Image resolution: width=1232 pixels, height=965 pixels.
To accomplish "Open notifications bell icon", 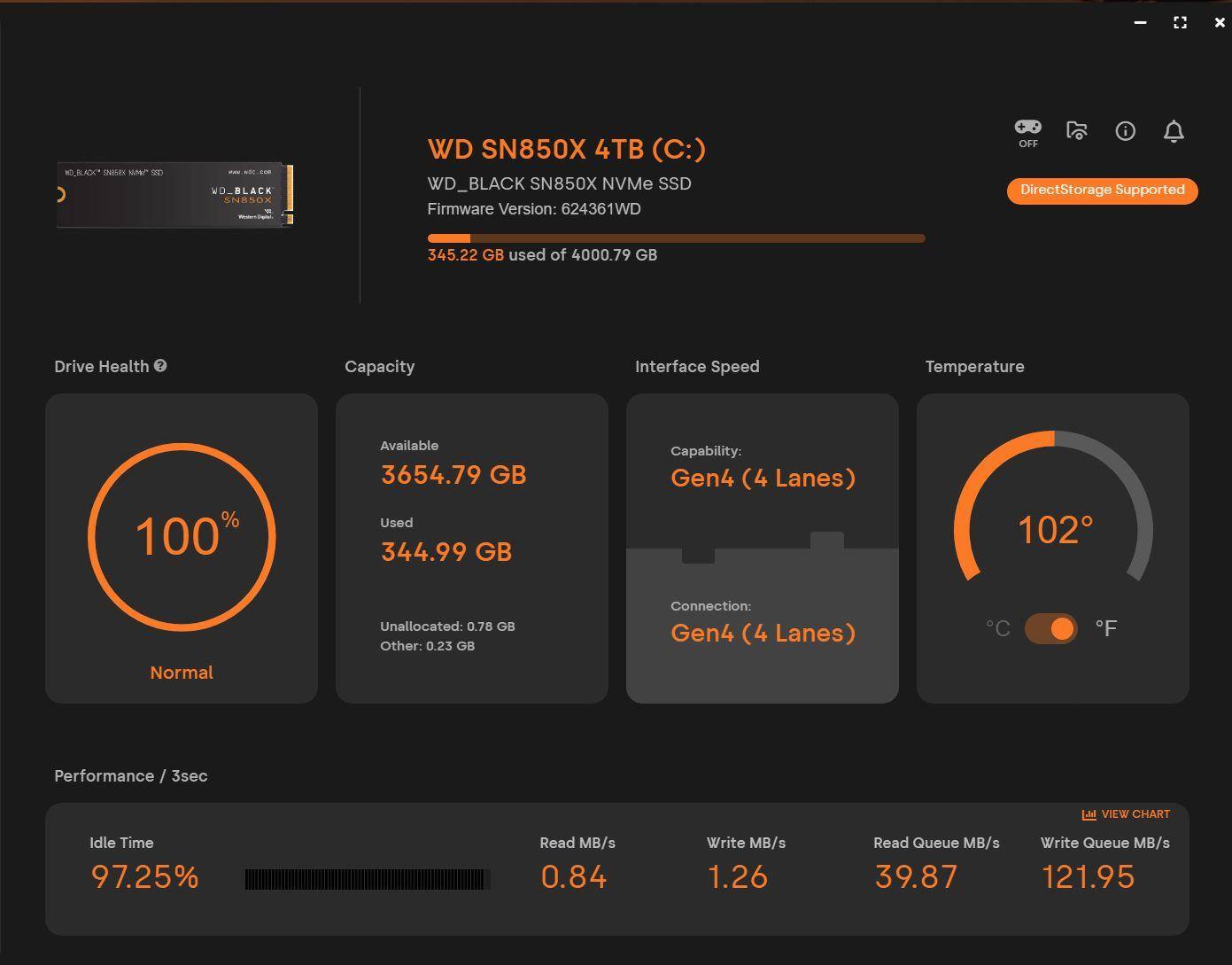I will click(1174, 131).
